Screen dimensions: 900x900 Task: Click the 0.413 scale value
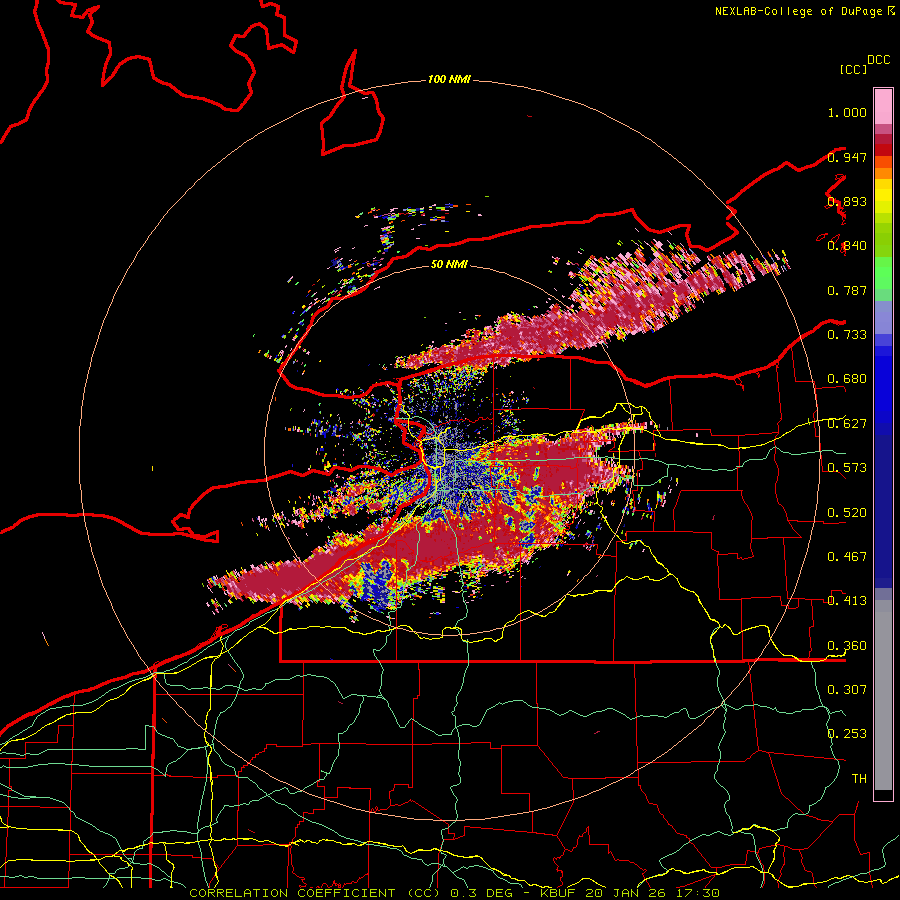(x=847, y=601)
